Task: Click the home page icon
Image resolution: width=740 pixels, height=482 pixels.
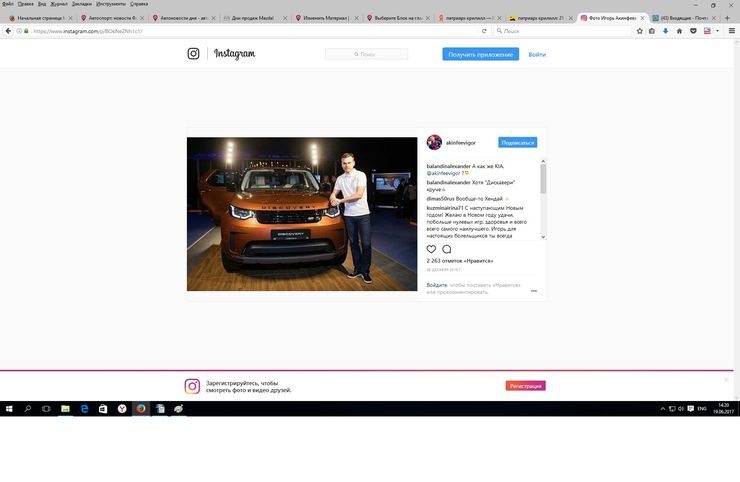Action: point(679,31)
